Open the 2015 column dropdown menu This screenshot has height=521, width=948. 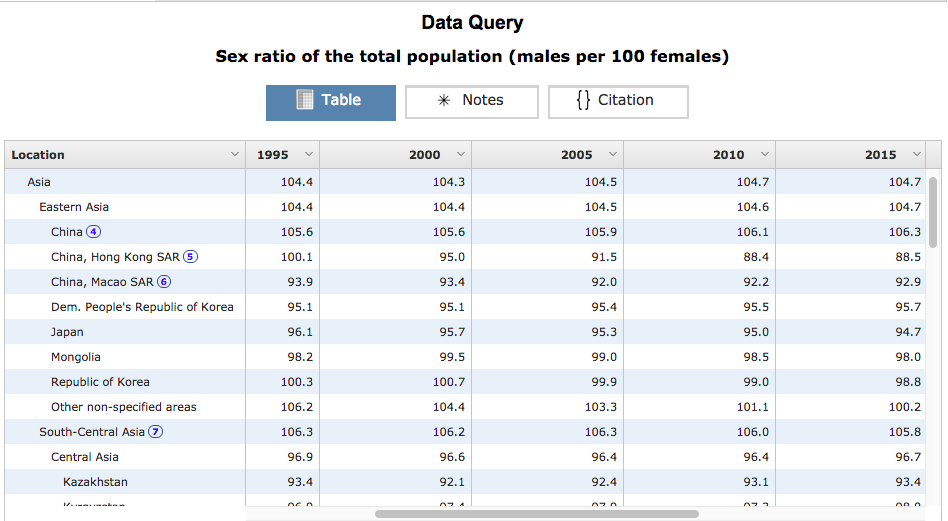(x=917, y=155)
